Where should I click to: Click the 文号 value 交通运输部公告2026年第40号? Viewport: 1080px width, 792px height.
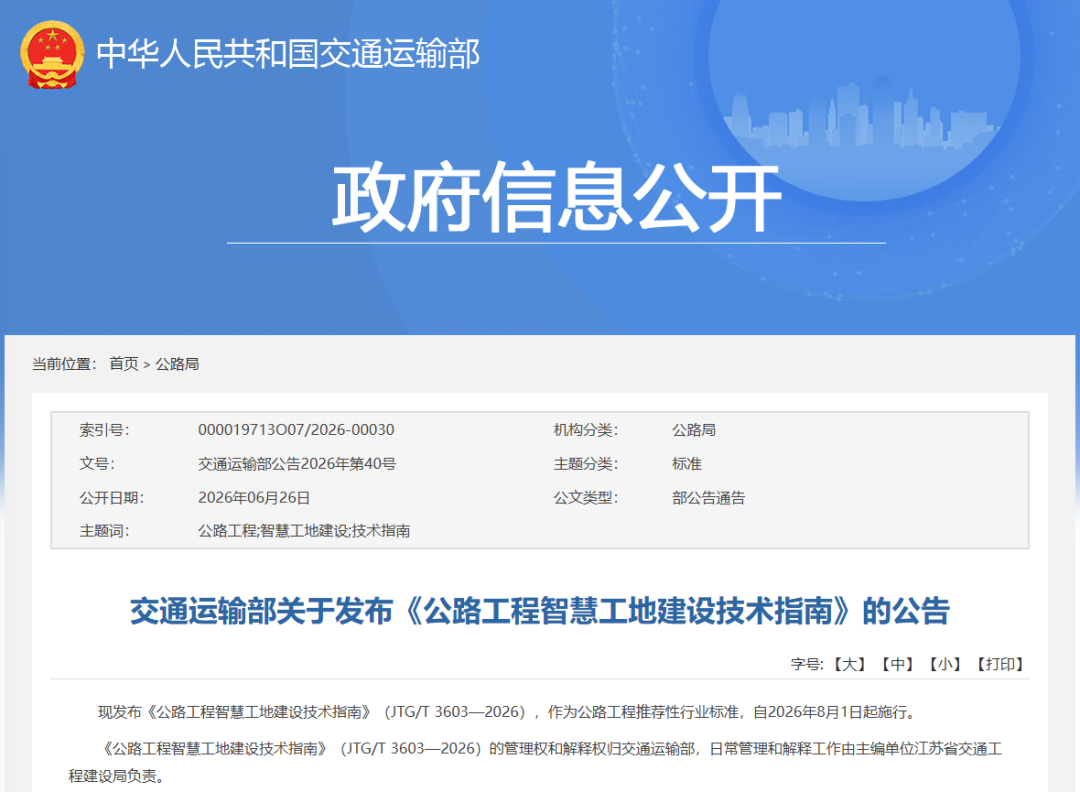coord(297,464)
